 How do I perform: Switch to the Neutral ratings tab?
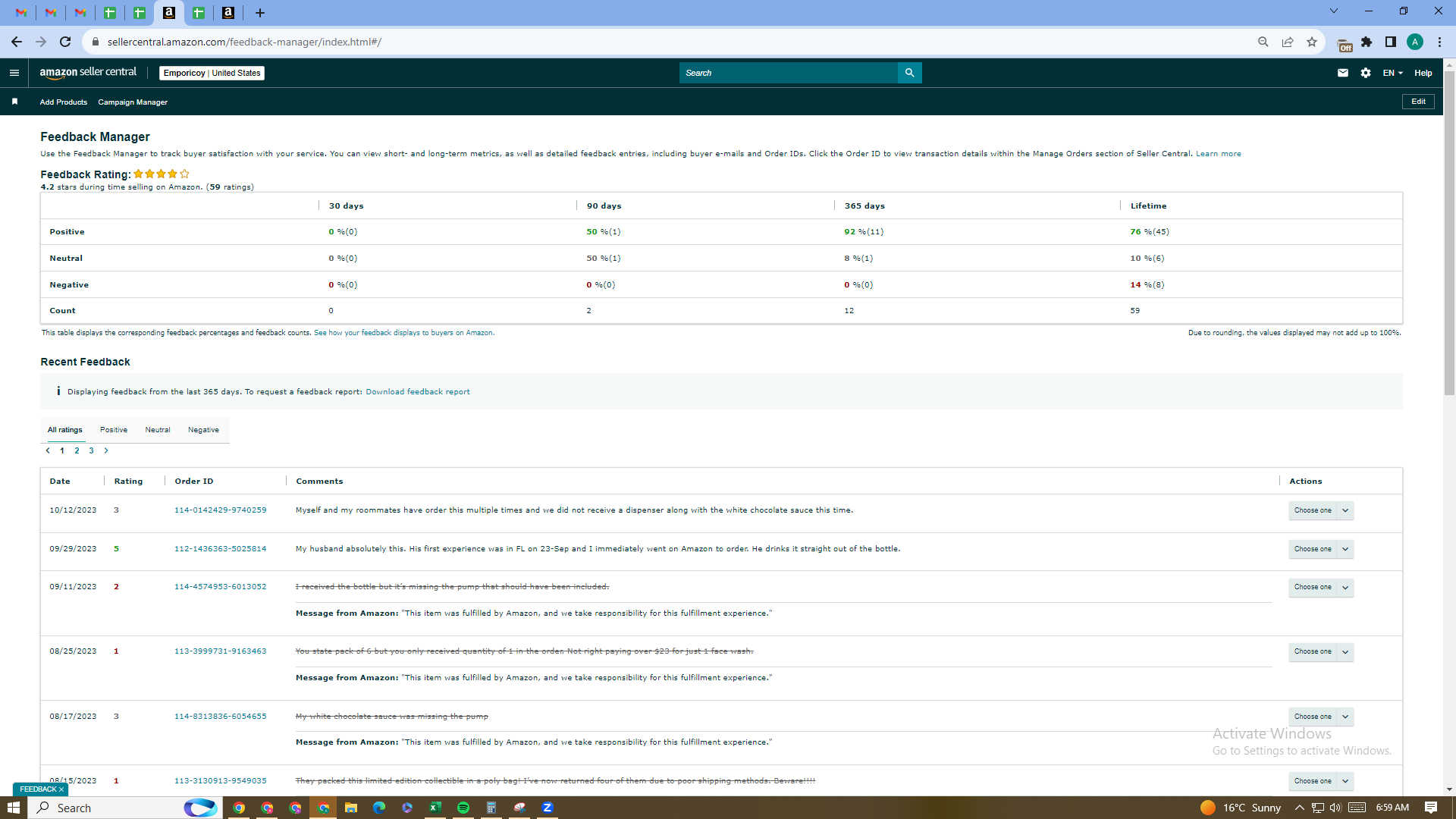[158, 430]
